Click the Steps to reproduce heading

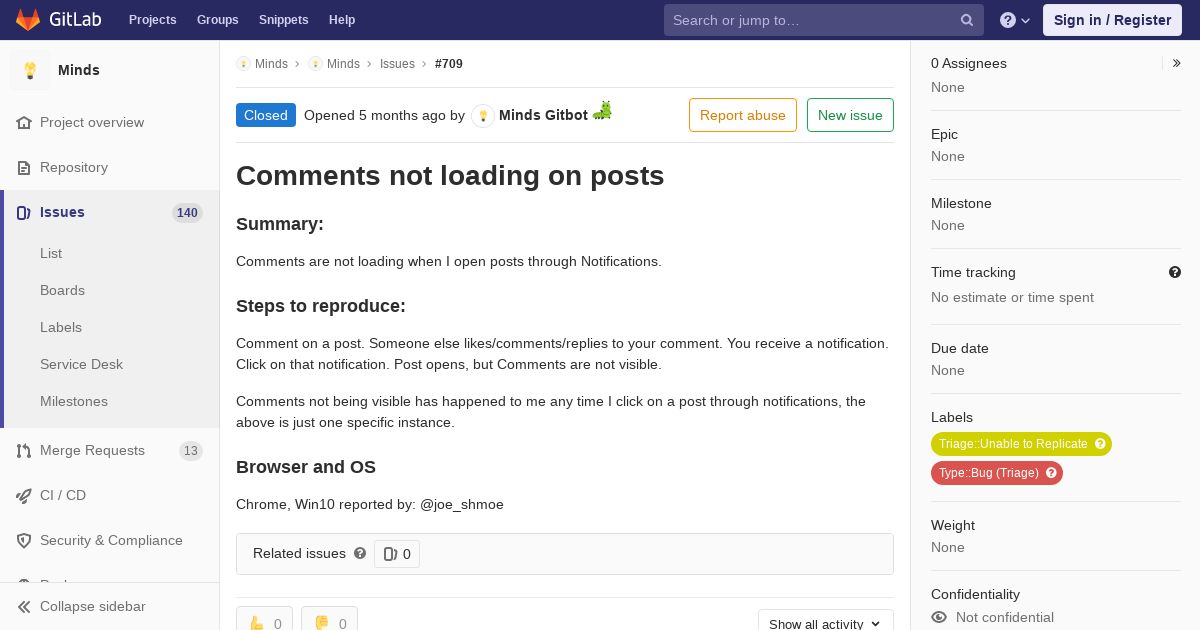coord(321,306)
